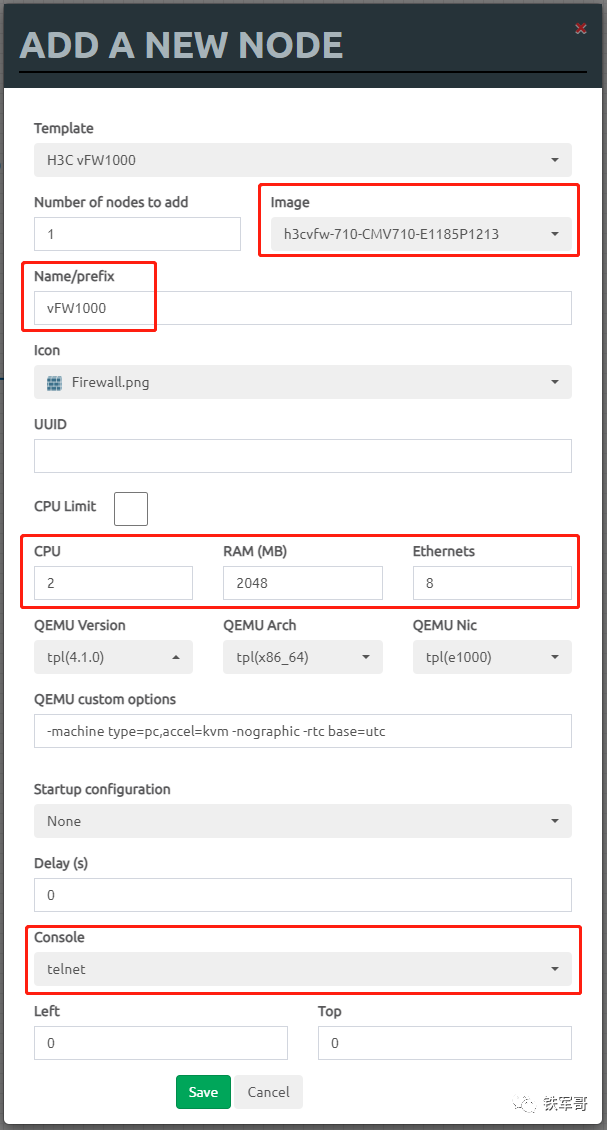Click the ADD A NEW NODE heading
The height and width of the screenshot is (1130, 607).
pyautogui.click(x=181, y=45)
